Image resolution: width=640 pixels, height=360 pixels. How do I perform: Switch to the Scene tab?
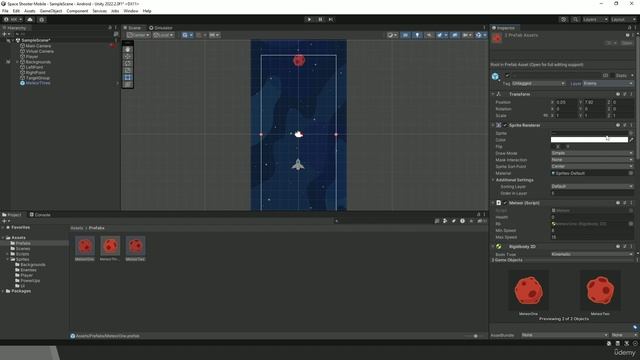(x=132, y=28)
